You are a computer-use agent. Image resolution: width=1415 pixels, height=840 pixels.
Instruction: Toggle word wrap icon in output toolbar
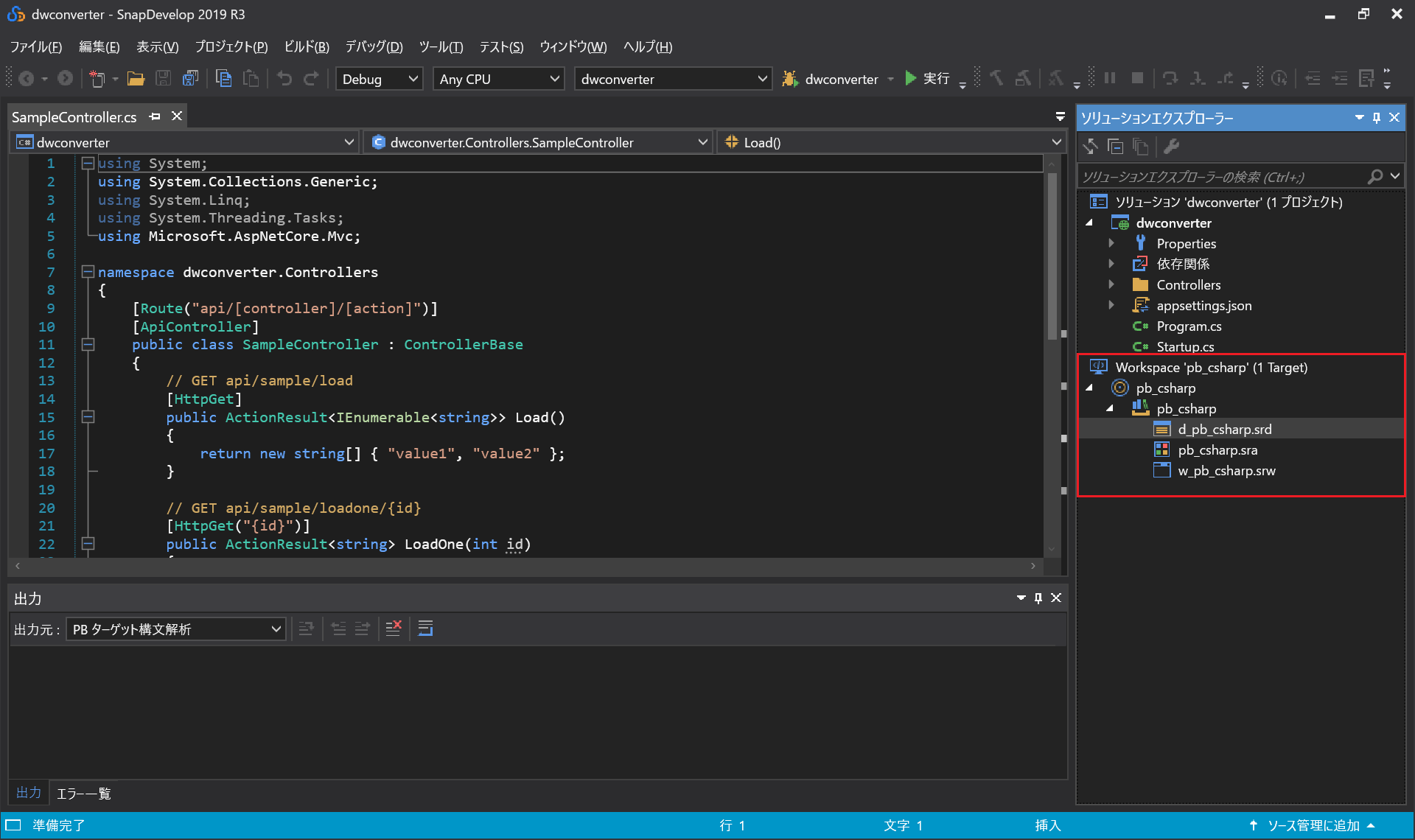click(425, 629)
